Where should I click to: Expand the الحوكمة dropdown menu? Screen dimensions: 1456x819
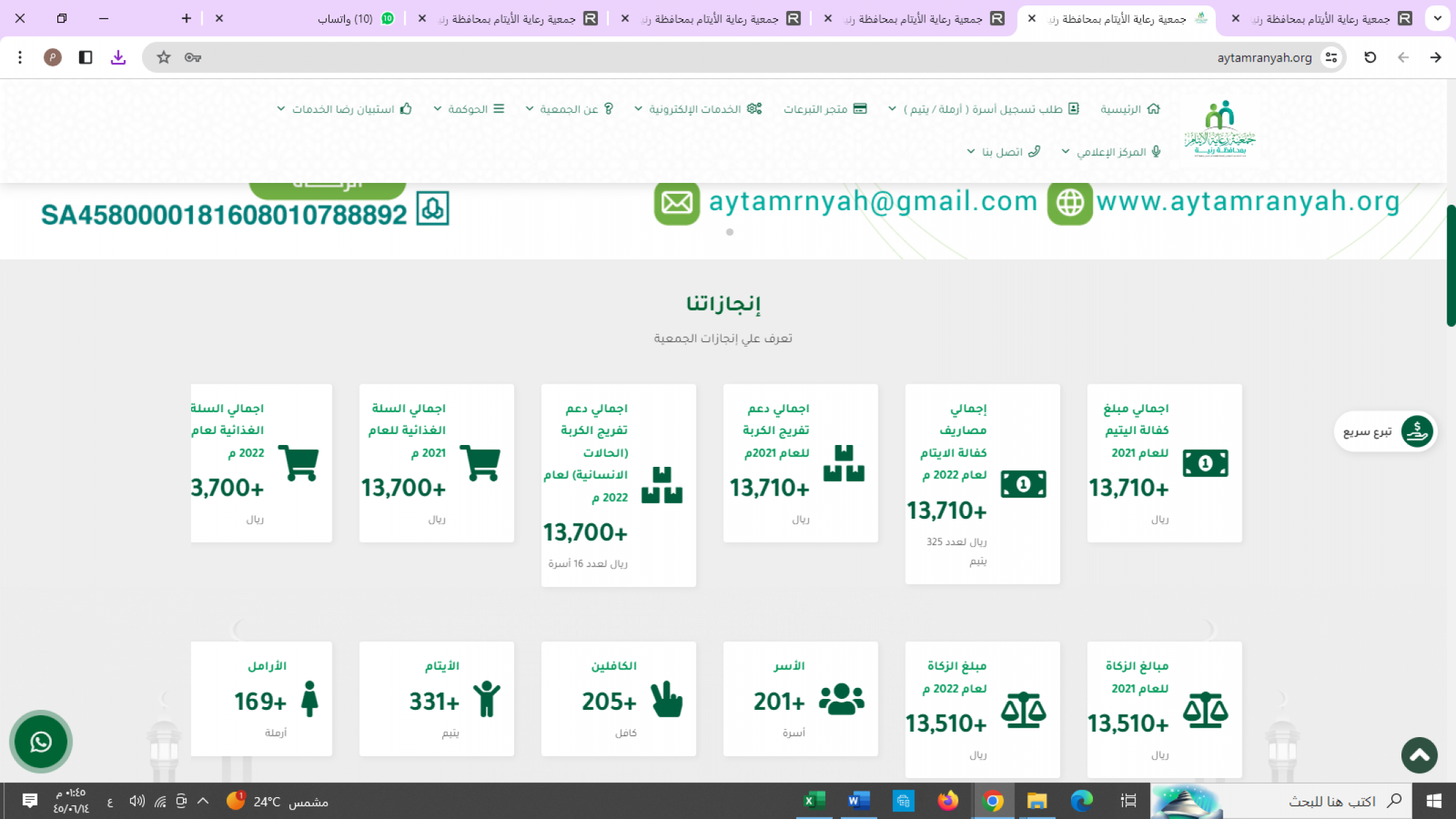coord(469,109)
